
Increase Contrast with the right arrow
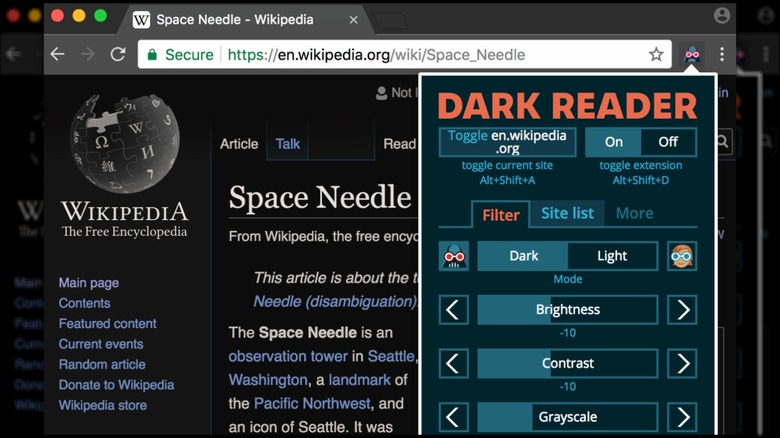pos(683,363)
